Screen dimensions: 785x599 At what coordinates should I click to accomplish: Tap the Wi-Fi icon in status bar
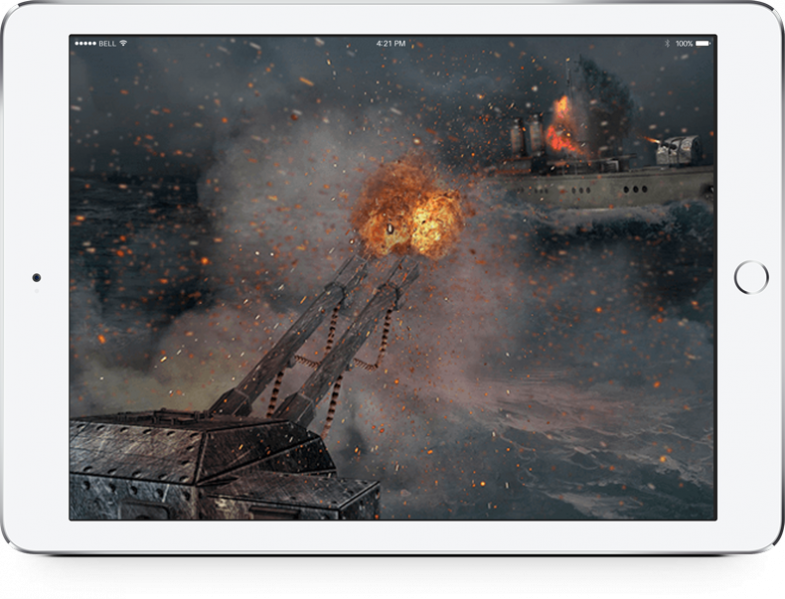click(x=123, y=44)
